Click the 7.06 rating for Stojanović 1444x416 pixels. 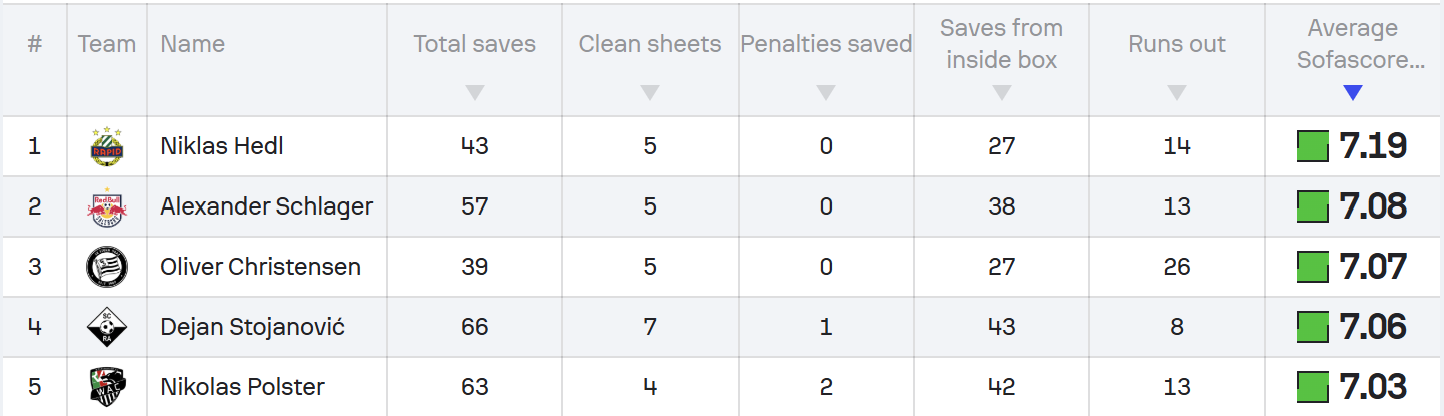click(1372, 327)
